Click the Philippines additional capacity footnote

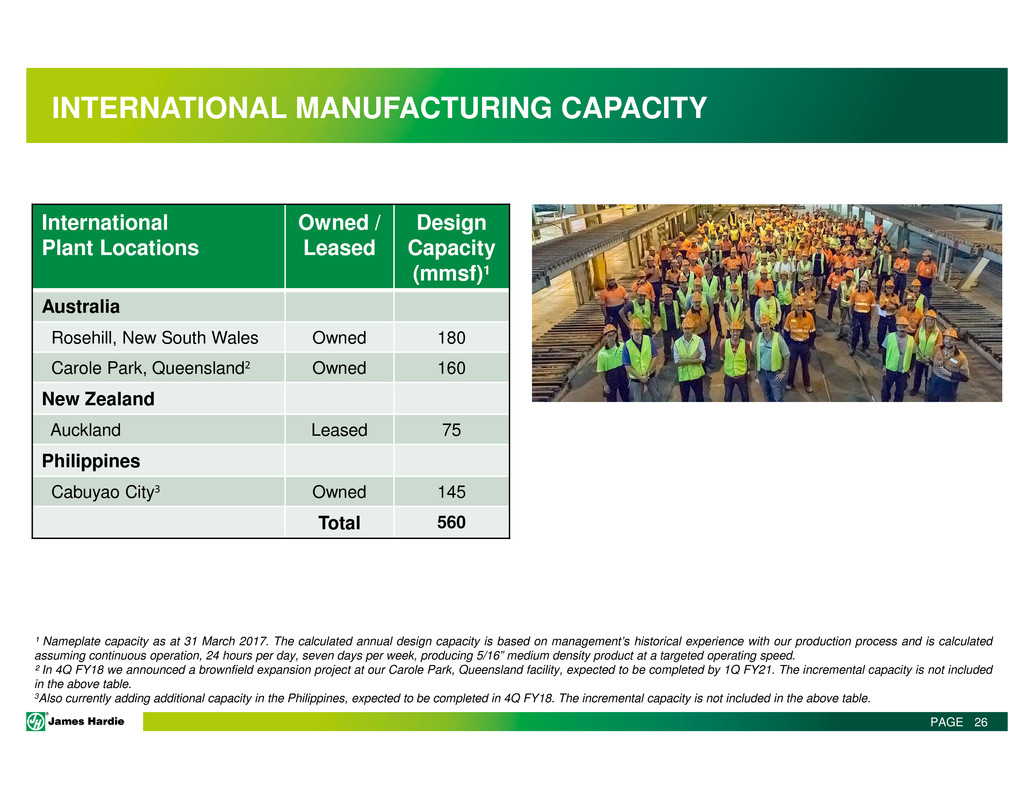(452, 699)
